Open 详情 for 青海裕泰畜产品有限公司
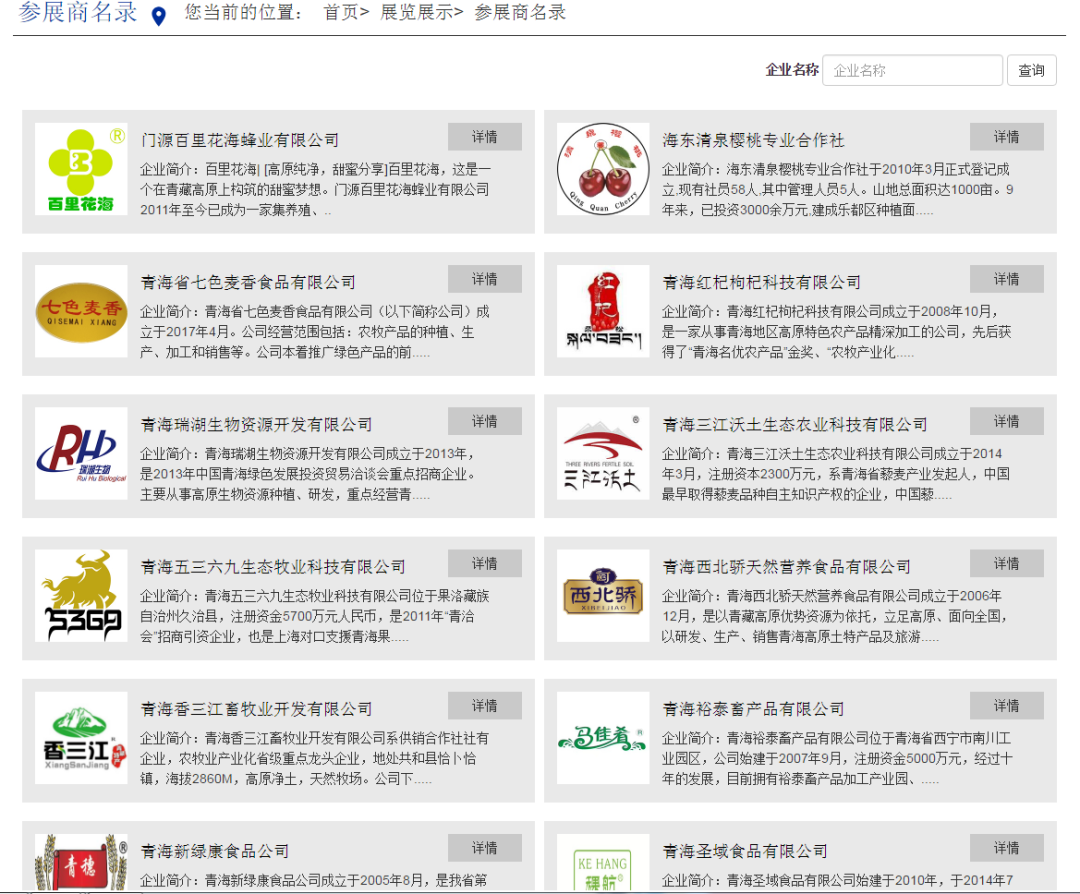 pos(1007,706)
